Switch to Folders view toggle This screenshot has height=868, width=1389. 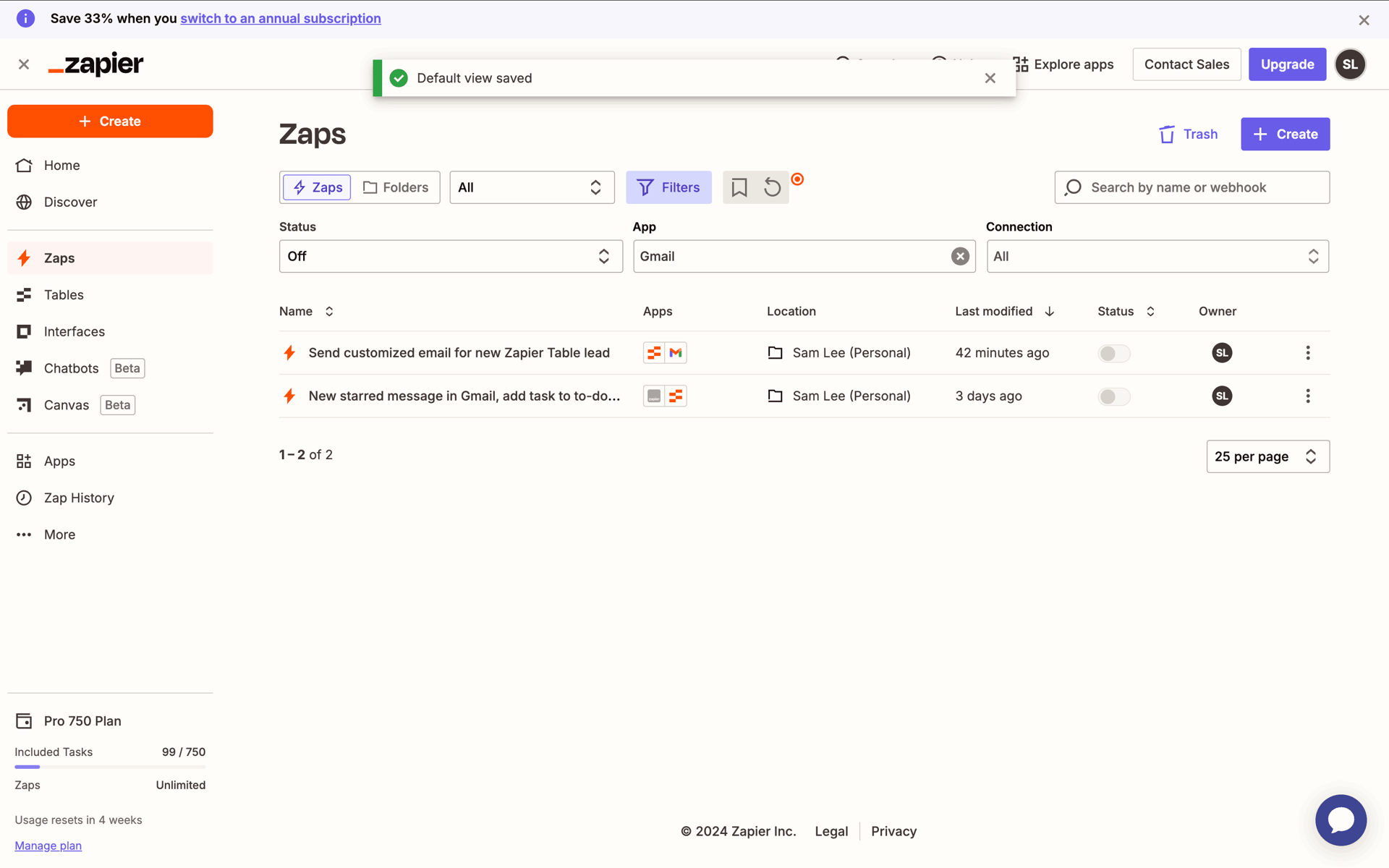396,187
